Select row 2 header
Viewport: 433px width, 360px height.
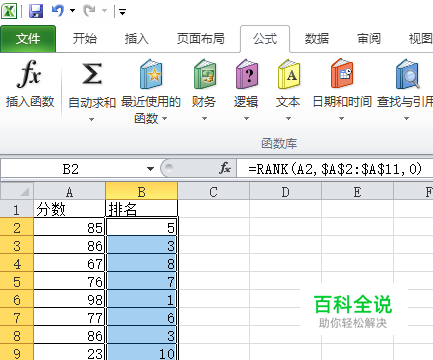pyautogui.click(x=17, y=228)
